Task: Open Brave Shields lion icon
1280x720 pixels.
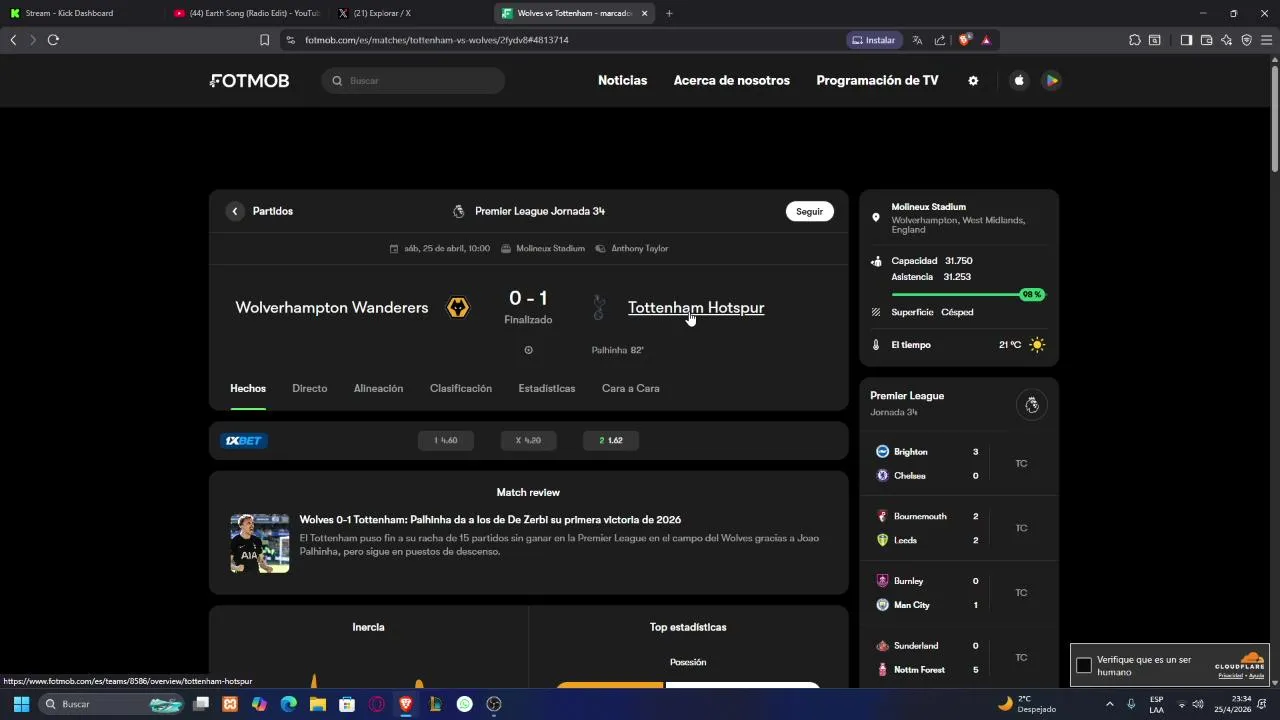Action: (x=965, y=40)
